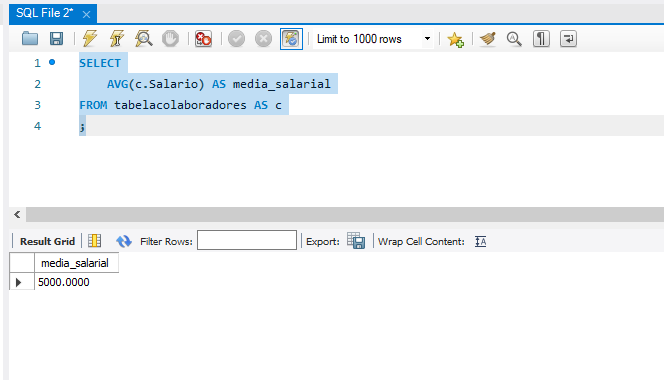Toggle invisible characters pilcrow icon
This screenshot has width=664, height=380.
[x=541, y=39]
